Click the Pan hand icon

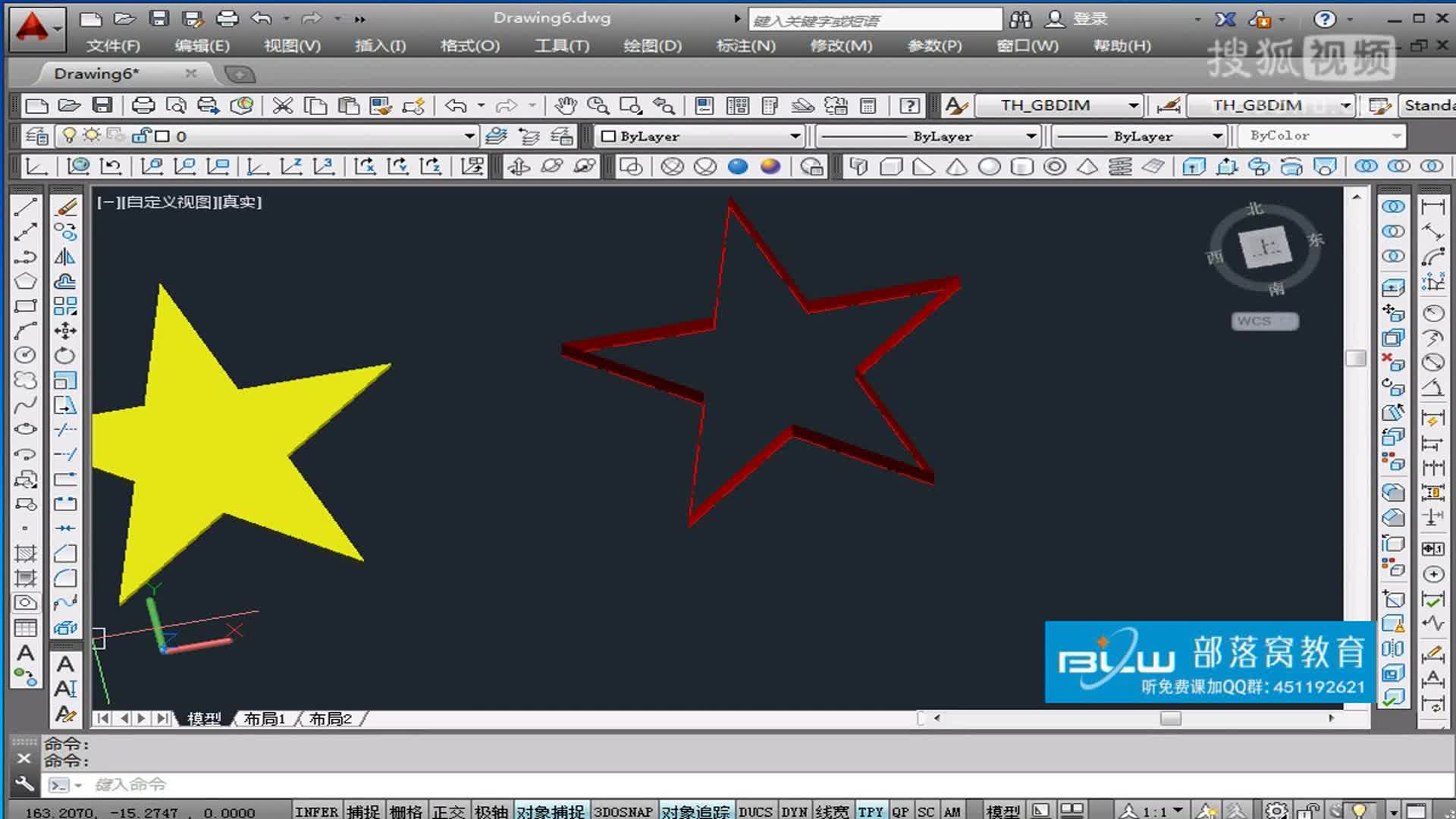(x=565, y=105)
